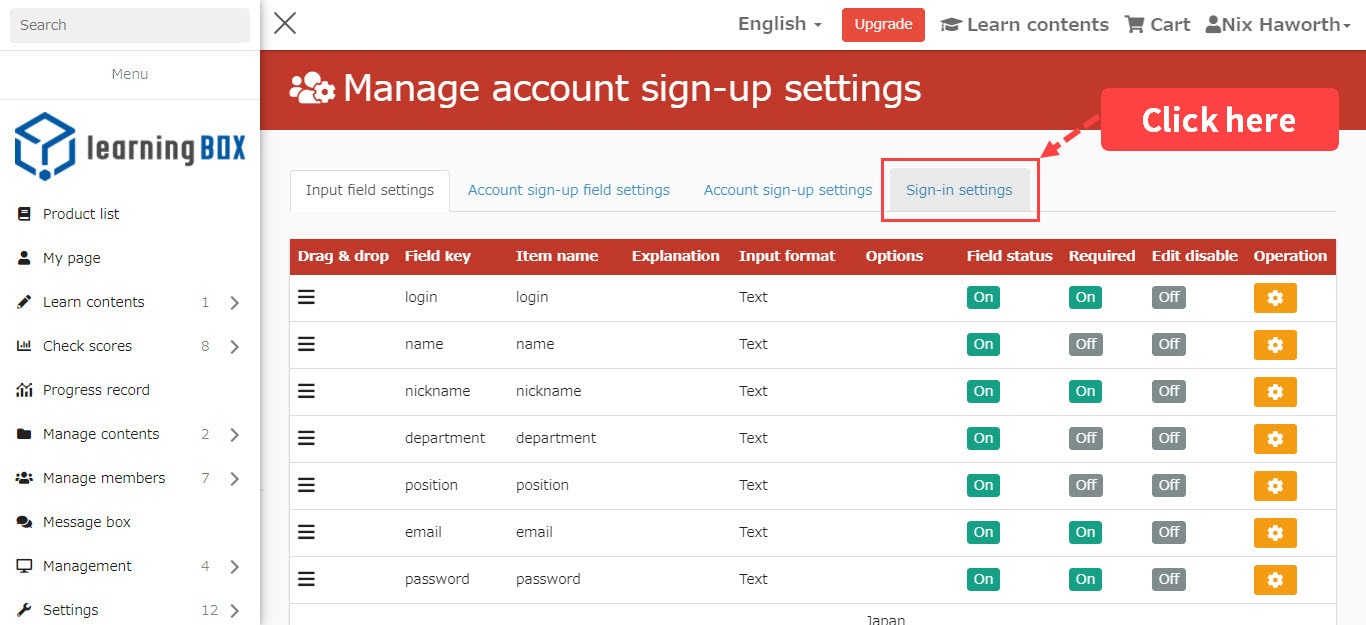1366x625 pixels.
Task: Click drag handle icon for nickname row
Action: 307,391
